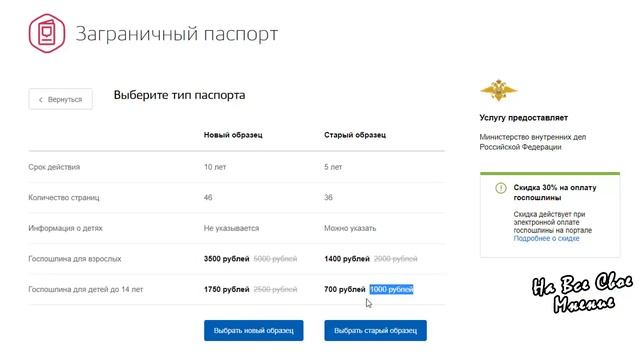Click the 700 рублей price
The width and height of the screenshot is (640, 360).
coord(344,289)
